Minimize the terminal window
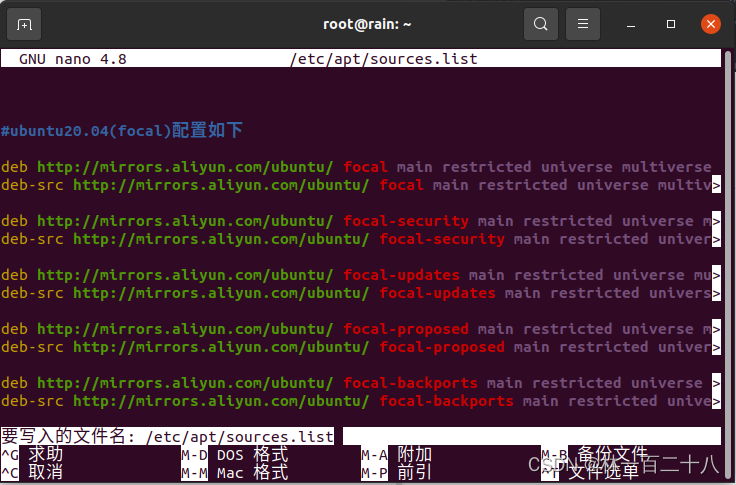The height and width of the screenshot is (485, 736). click(x=631, y=24)
